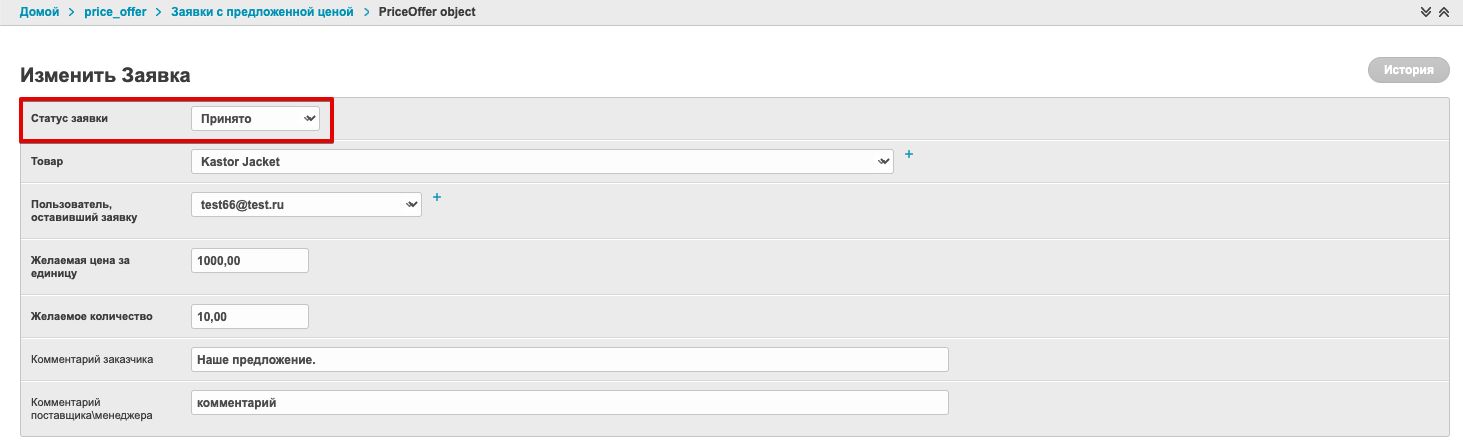Click the Товар field label
The image size is (1463, 447).
coord(46,160)
